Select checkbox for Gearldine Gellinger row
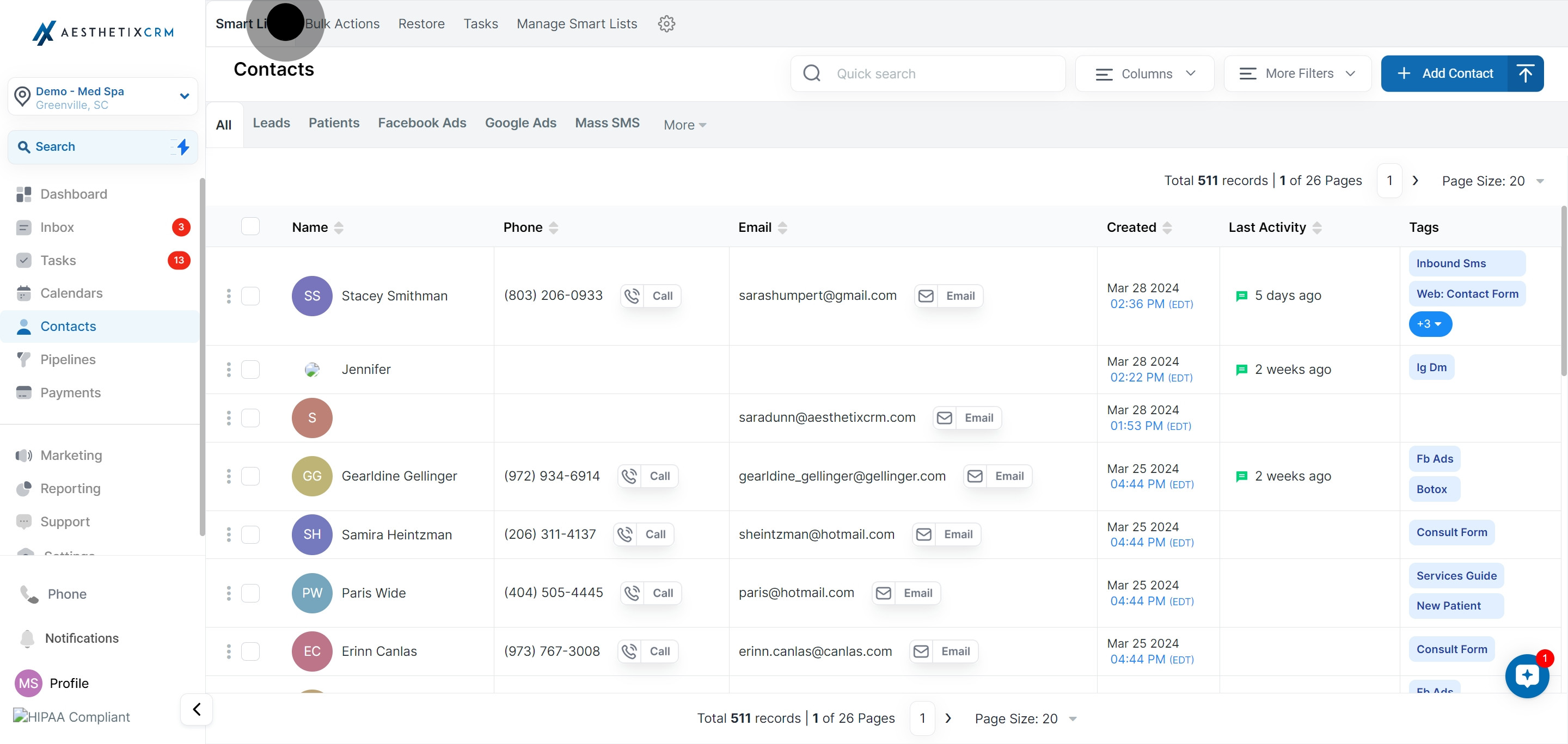1568x744 pixels. [250, 476]
